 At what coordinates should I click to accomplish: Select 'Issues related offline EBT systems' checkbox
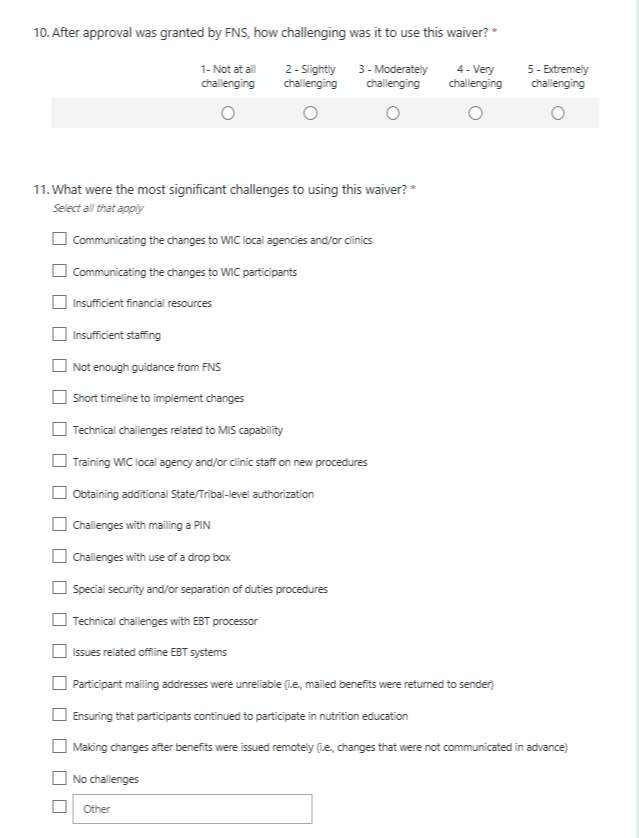pos(60,652)
